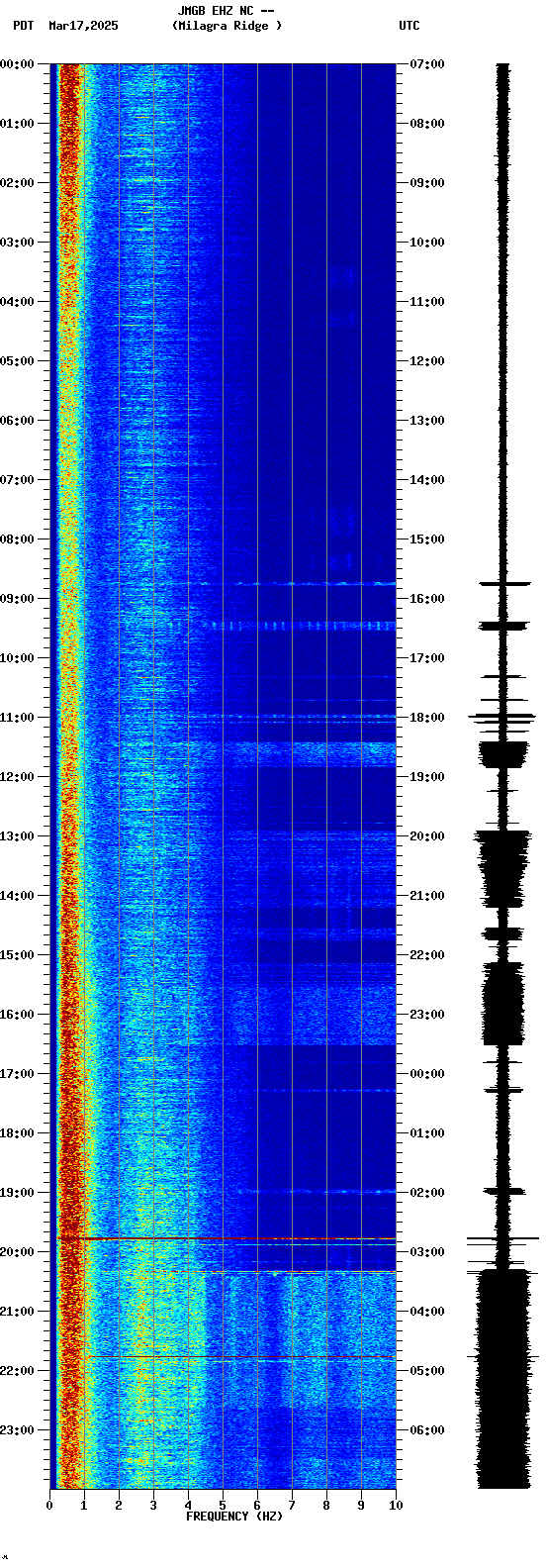Image resolution: width=546 pixels, height=1568 pixels.
Task: Select the date text "Mar17,2025"
Action: (83, 26)
